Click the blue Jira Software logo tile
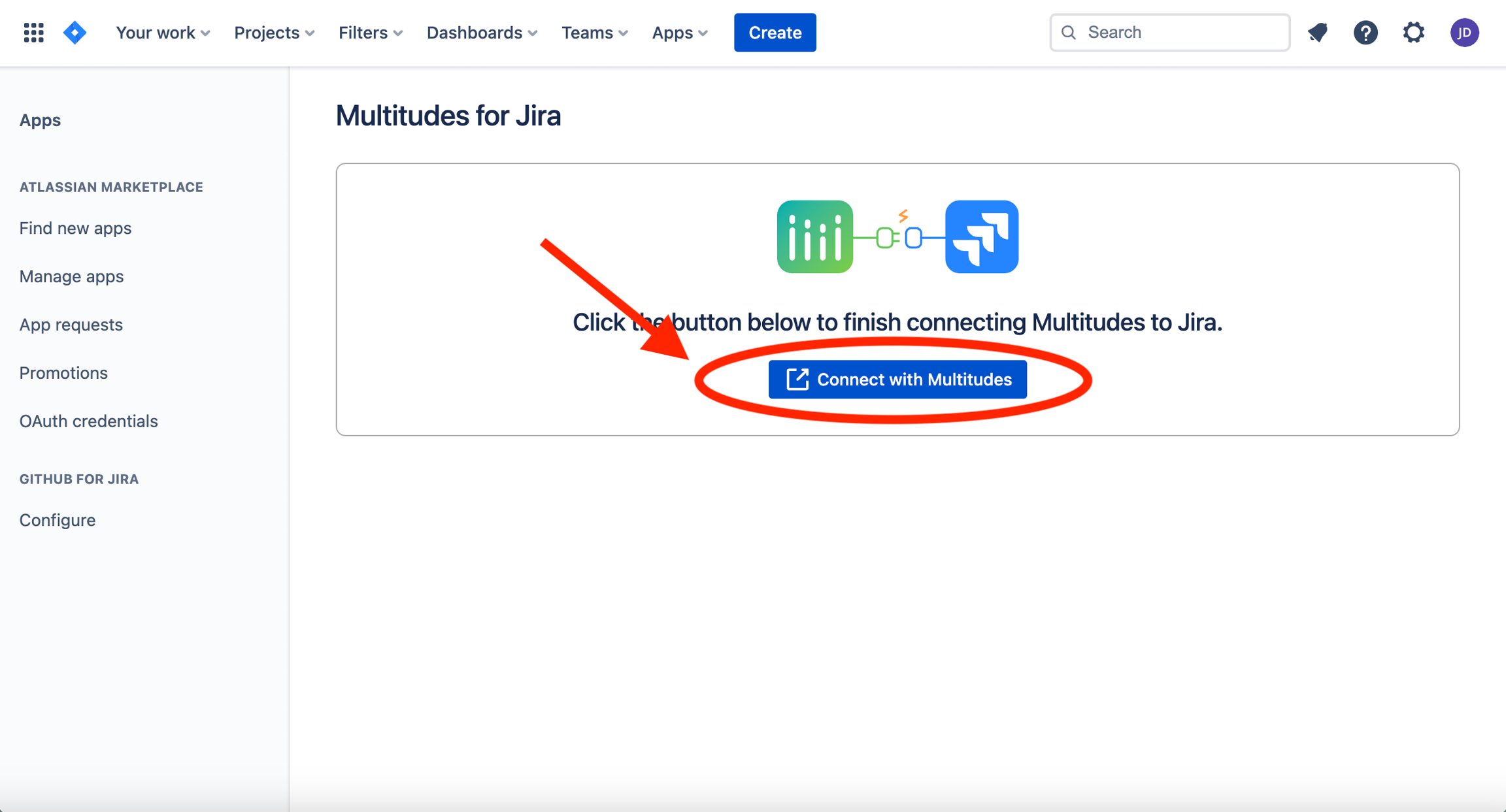This screenshot has height=812, width=1506. [981, 236]
